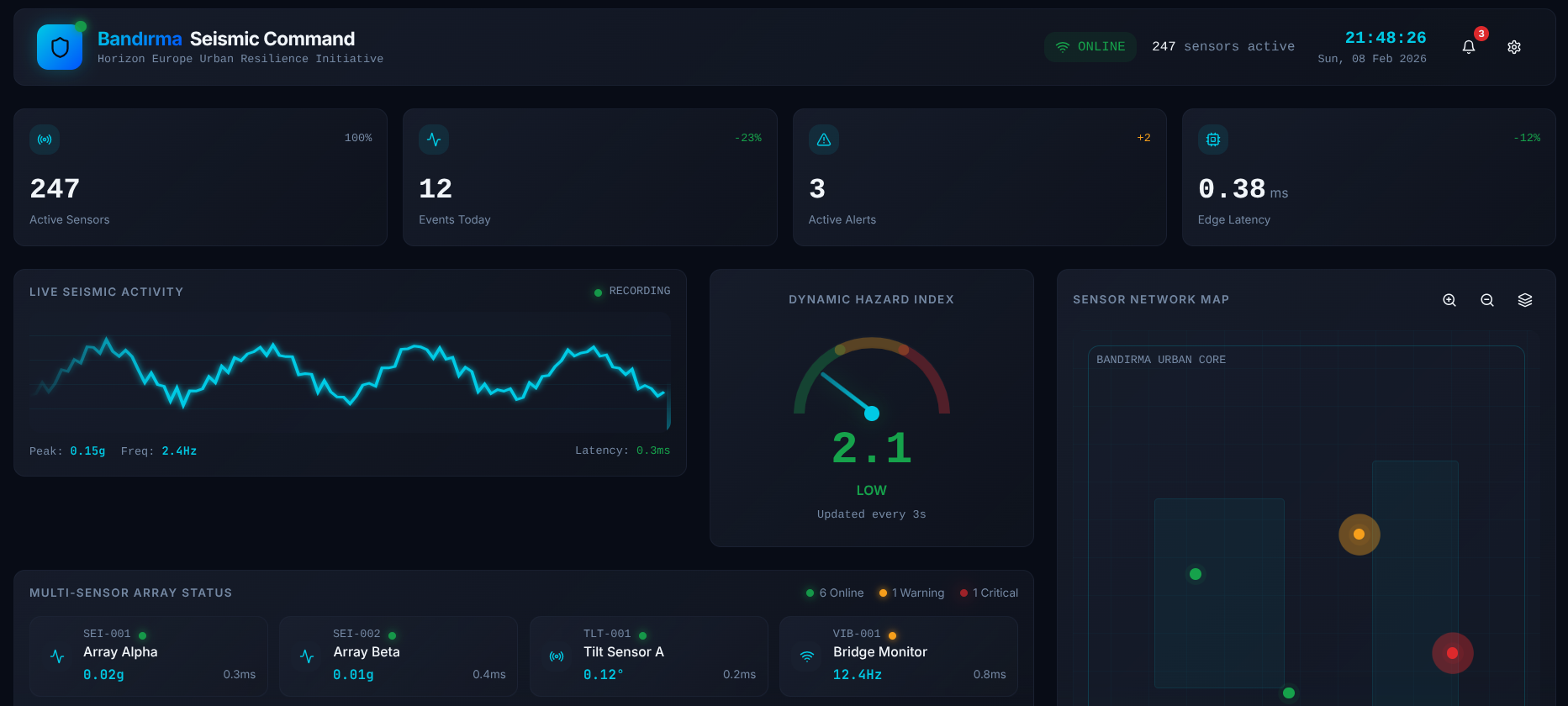Click the Events Today pulse icon
1568x706 pixels.
coord(434,140)
